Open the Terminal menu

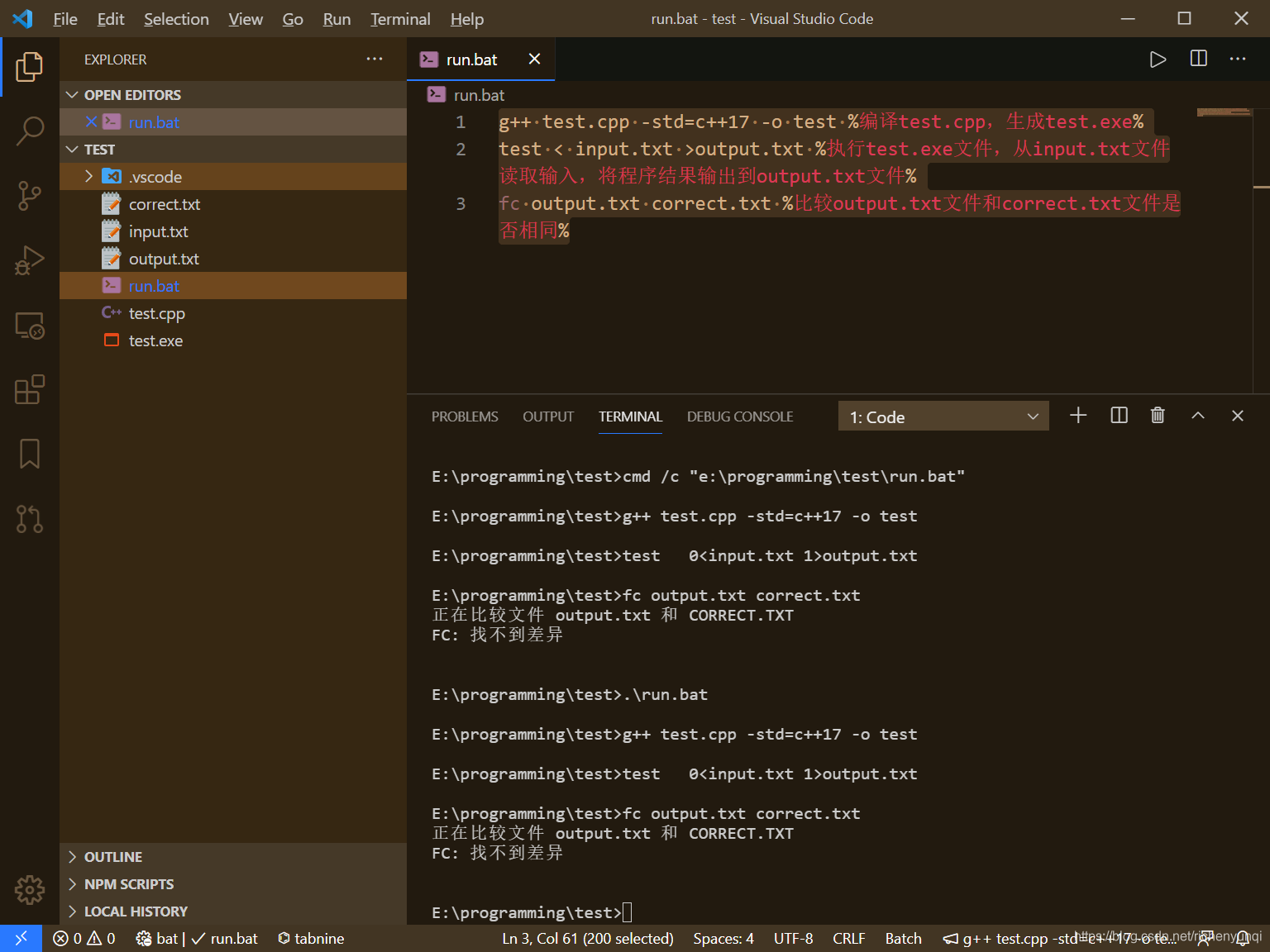(x=400, y=18)
